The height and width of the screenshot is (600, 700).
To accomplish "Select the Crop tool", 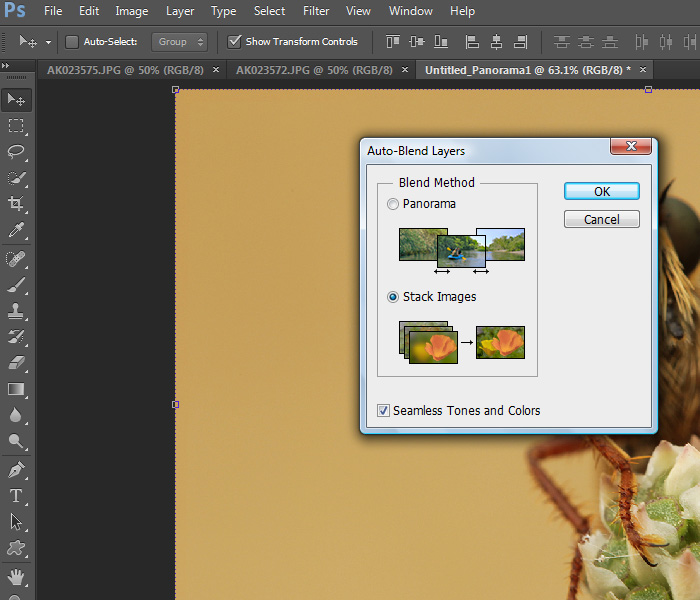I will click(x=17, y=204).
